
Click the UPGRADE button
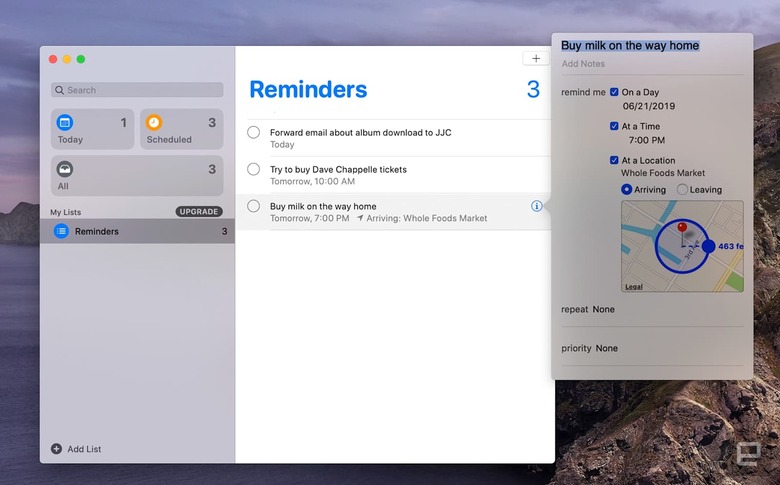[x=199, y=211]
